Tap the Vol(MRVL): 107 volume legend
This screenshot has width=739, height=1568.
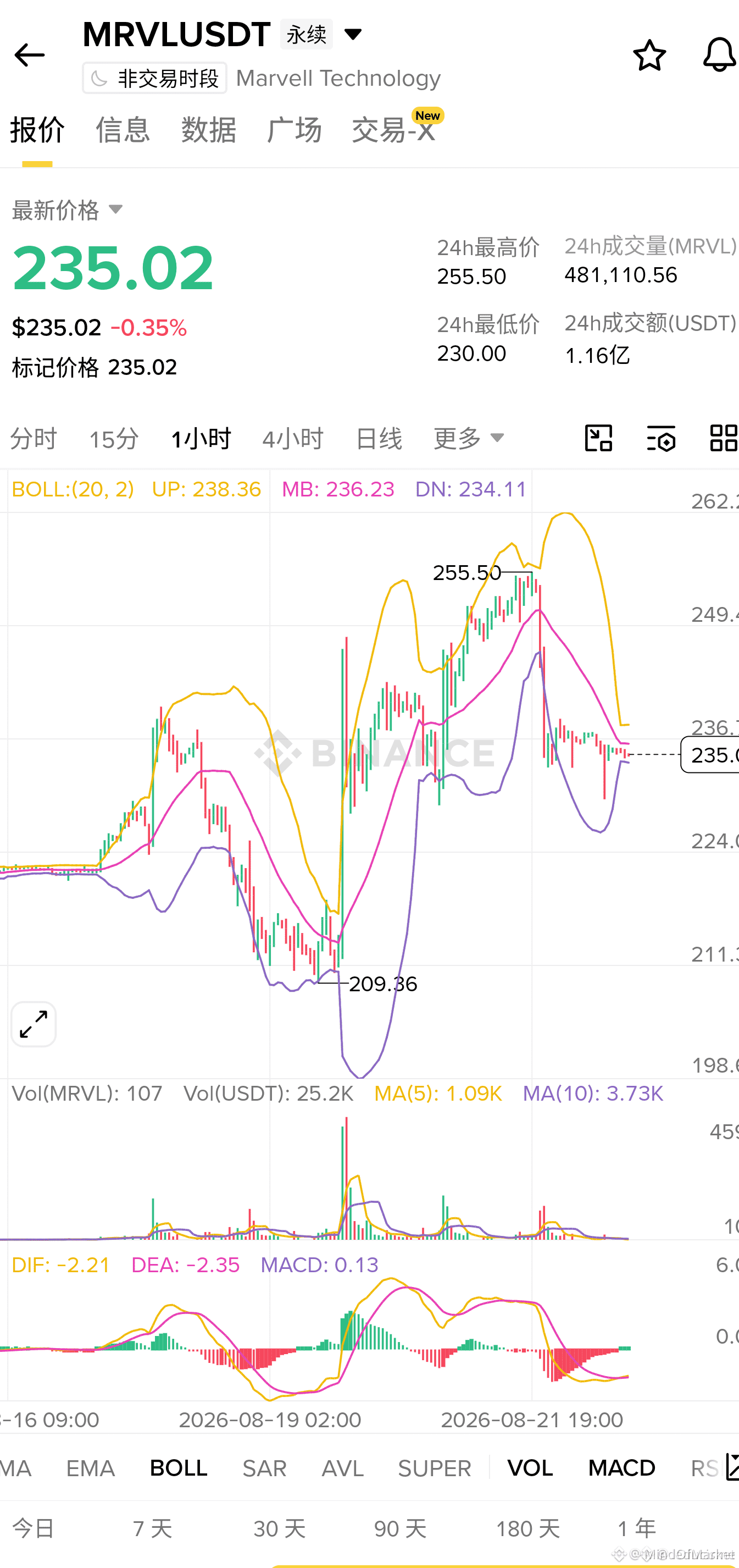click(x=87, y=1093)
